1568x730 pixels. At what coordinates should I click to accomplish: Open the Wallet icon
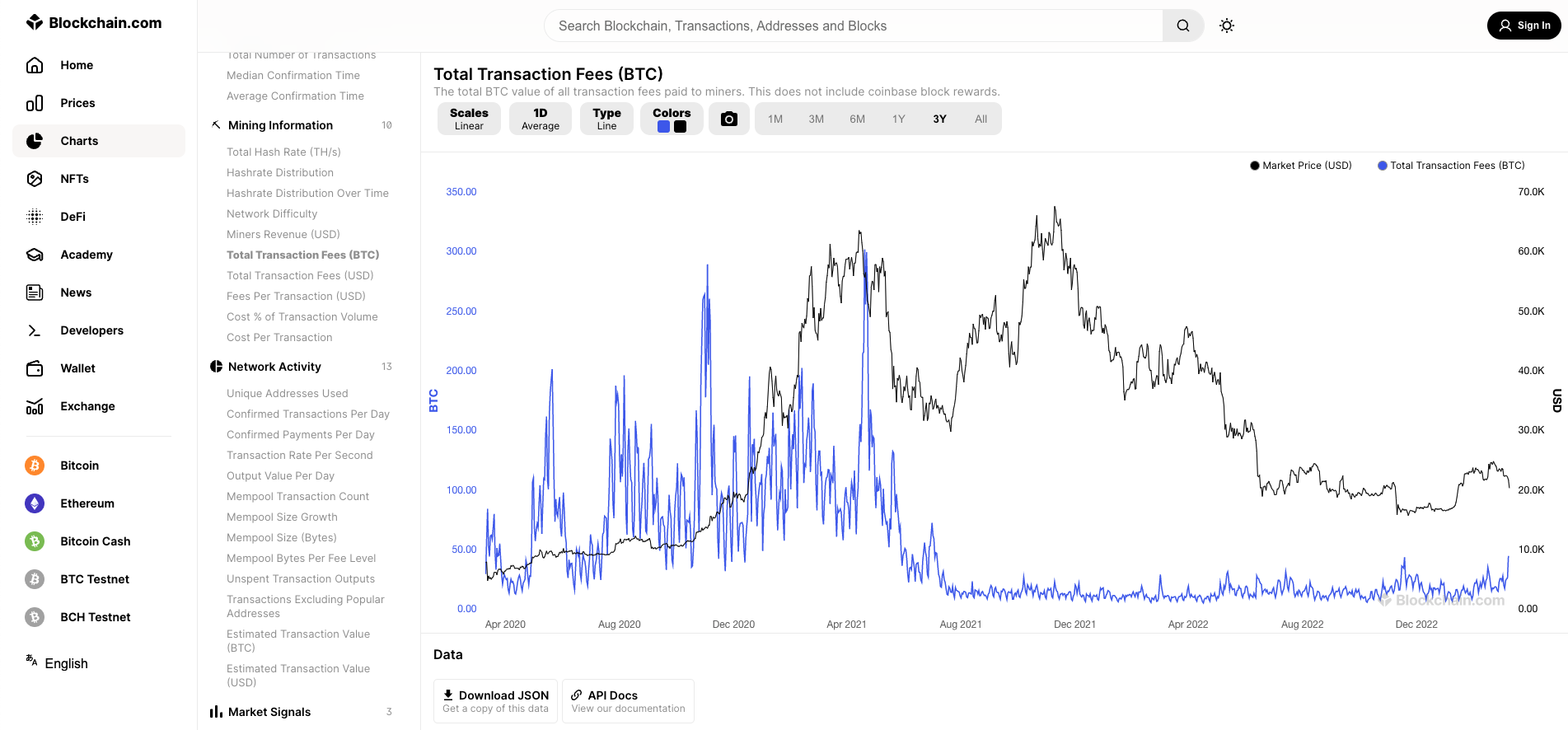click(35, 368)
